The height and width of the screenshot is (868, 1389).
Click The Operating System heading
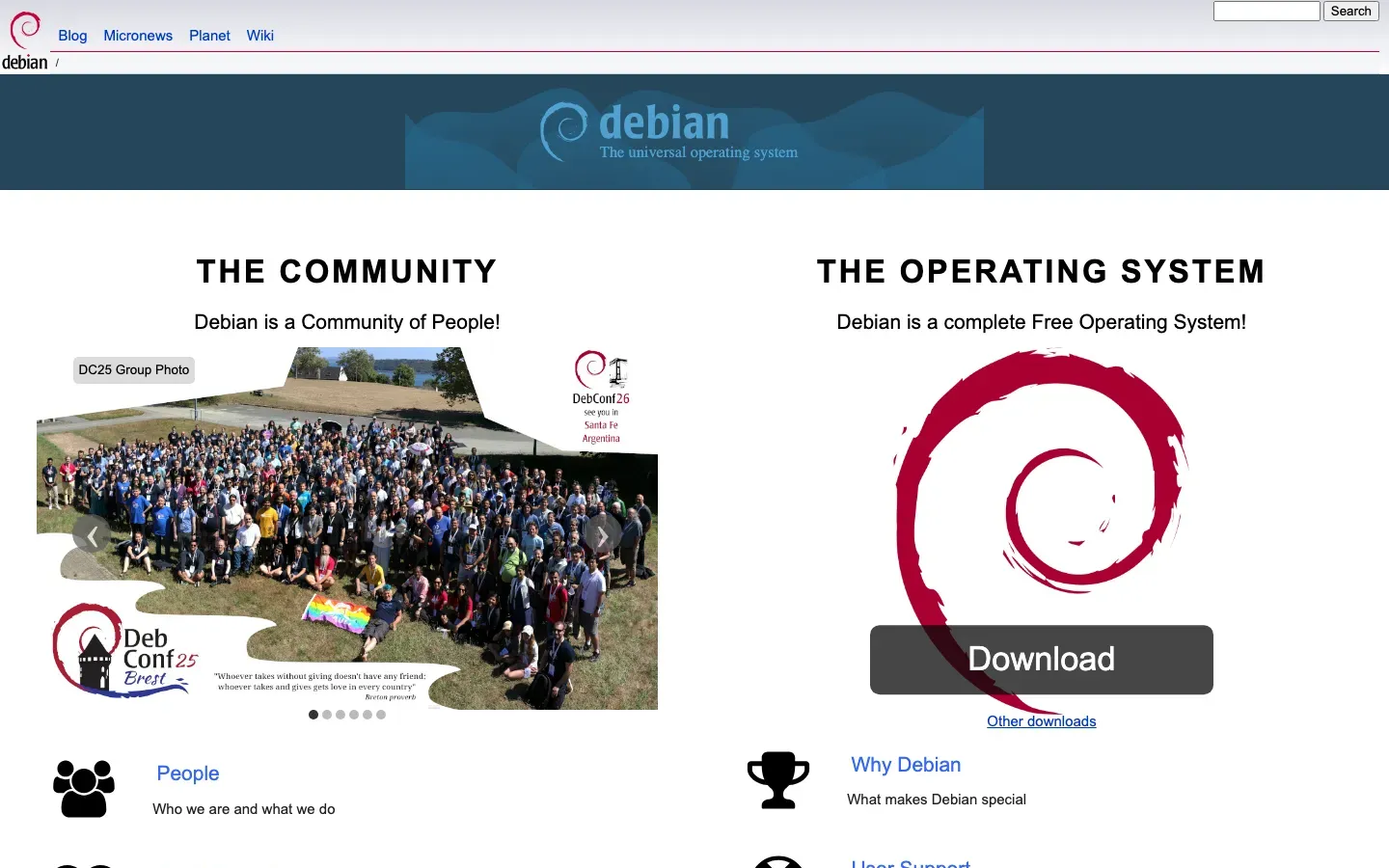1042,272
